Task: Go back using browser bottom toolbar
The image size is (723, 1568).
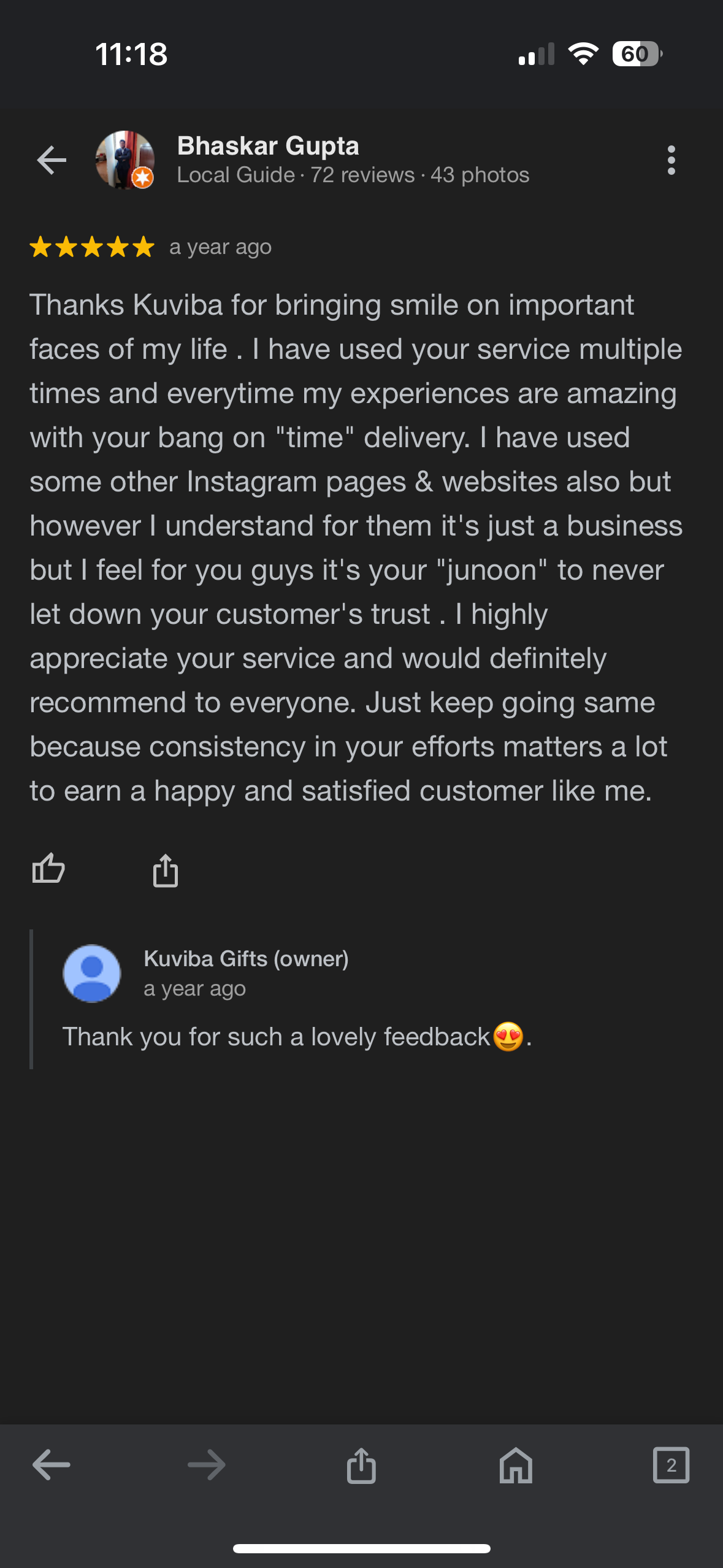Action: [52, 1465]
